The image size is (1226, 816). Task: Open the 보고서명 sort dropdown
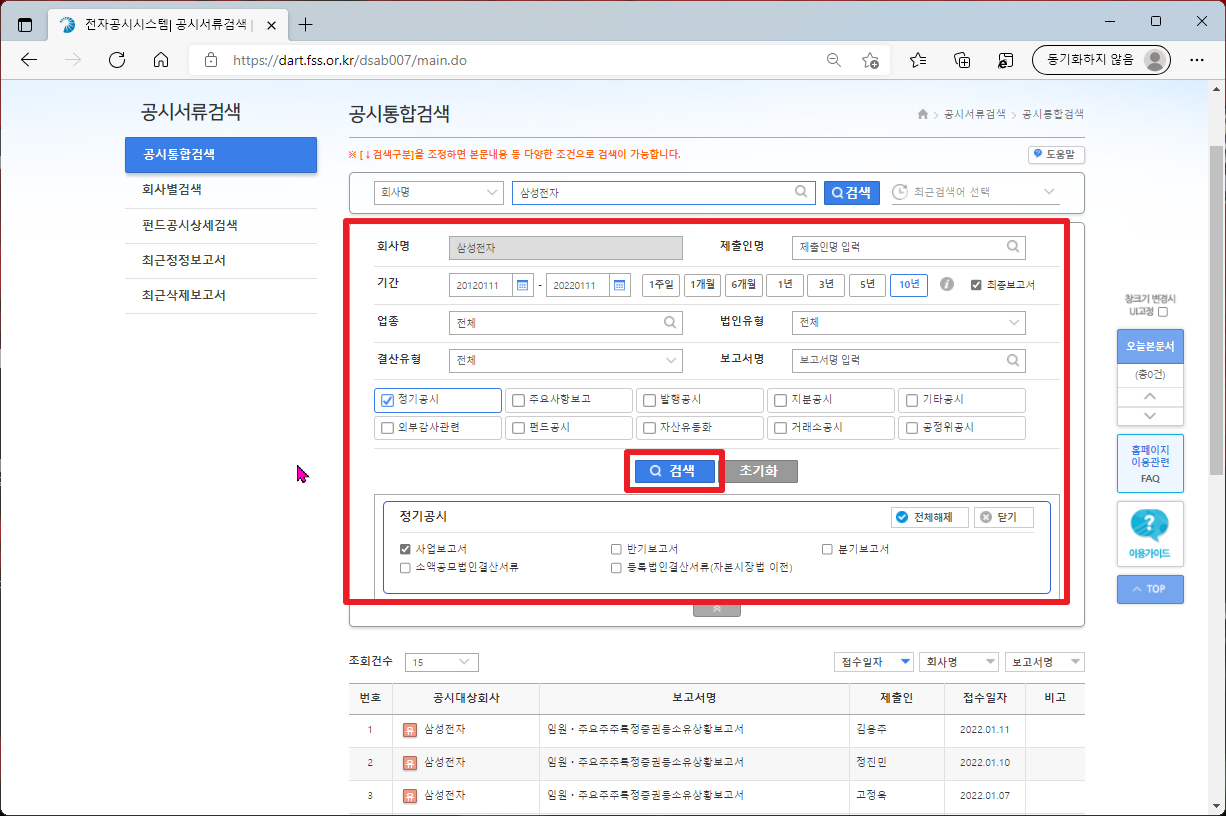click(1045, 662)
